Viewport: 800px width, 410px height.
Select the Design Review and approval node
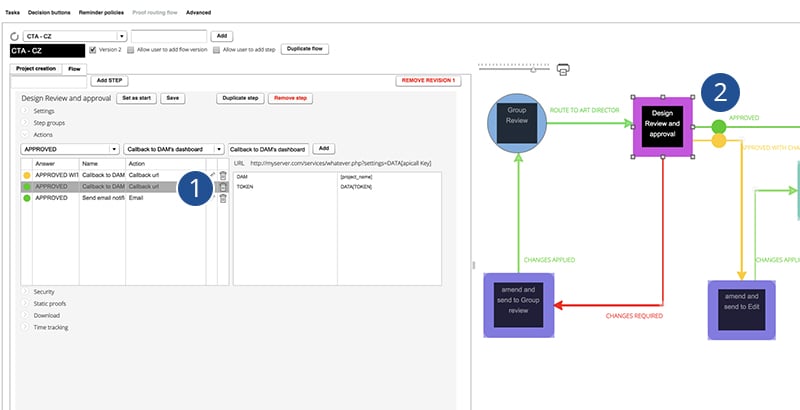[662, 126]
